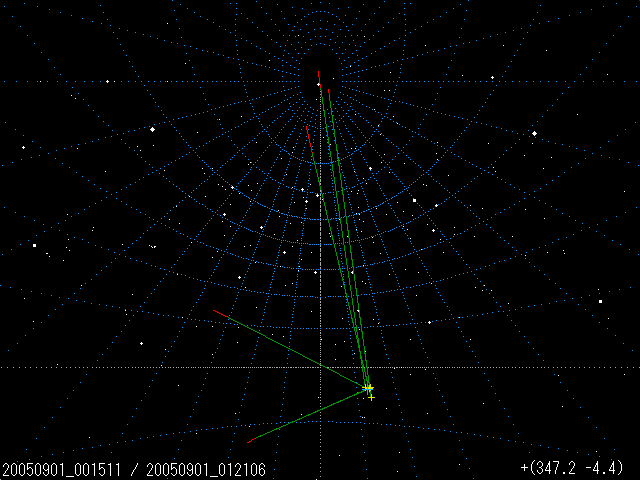Click the yellow radiant marker where green lines converge
Image resolution: width=640 pixels, height=480 pixels.
point(369,388)
